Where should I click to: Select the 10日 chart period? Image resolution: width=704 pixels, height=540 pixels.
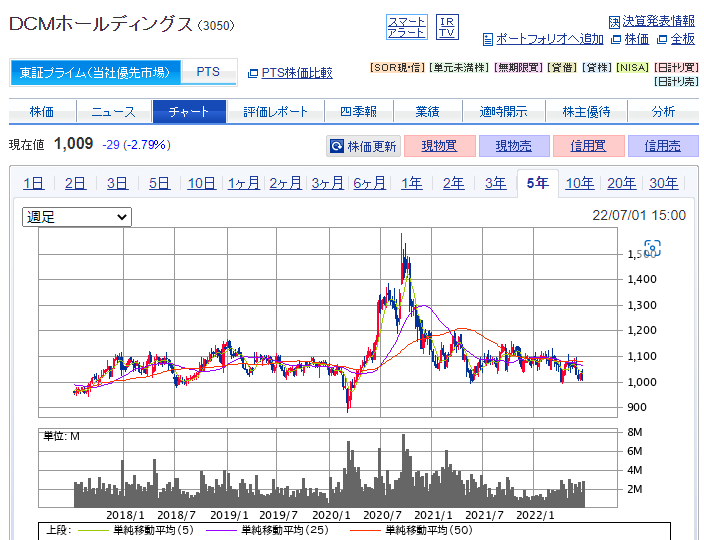tap(202, 183)
